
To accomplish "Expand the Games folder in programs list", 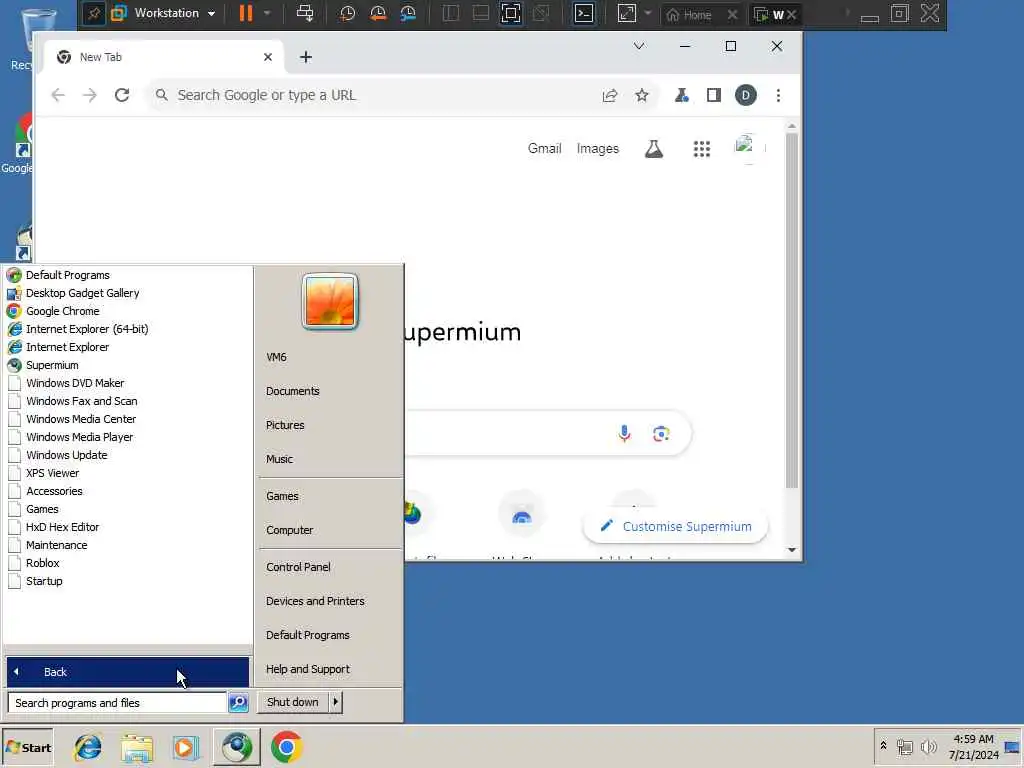I will [x=42, y=509].
